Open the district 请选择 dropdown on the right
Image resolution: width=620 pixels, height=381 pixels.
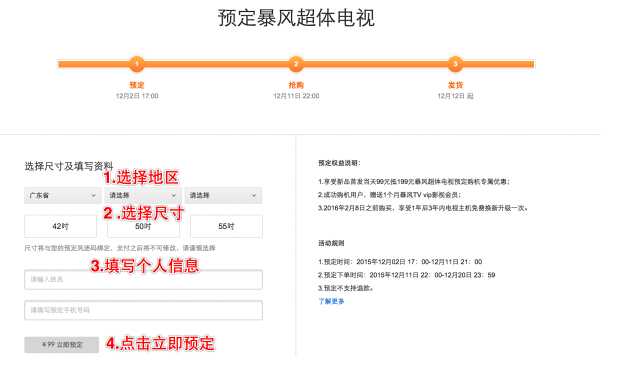[x=223, y=196]
